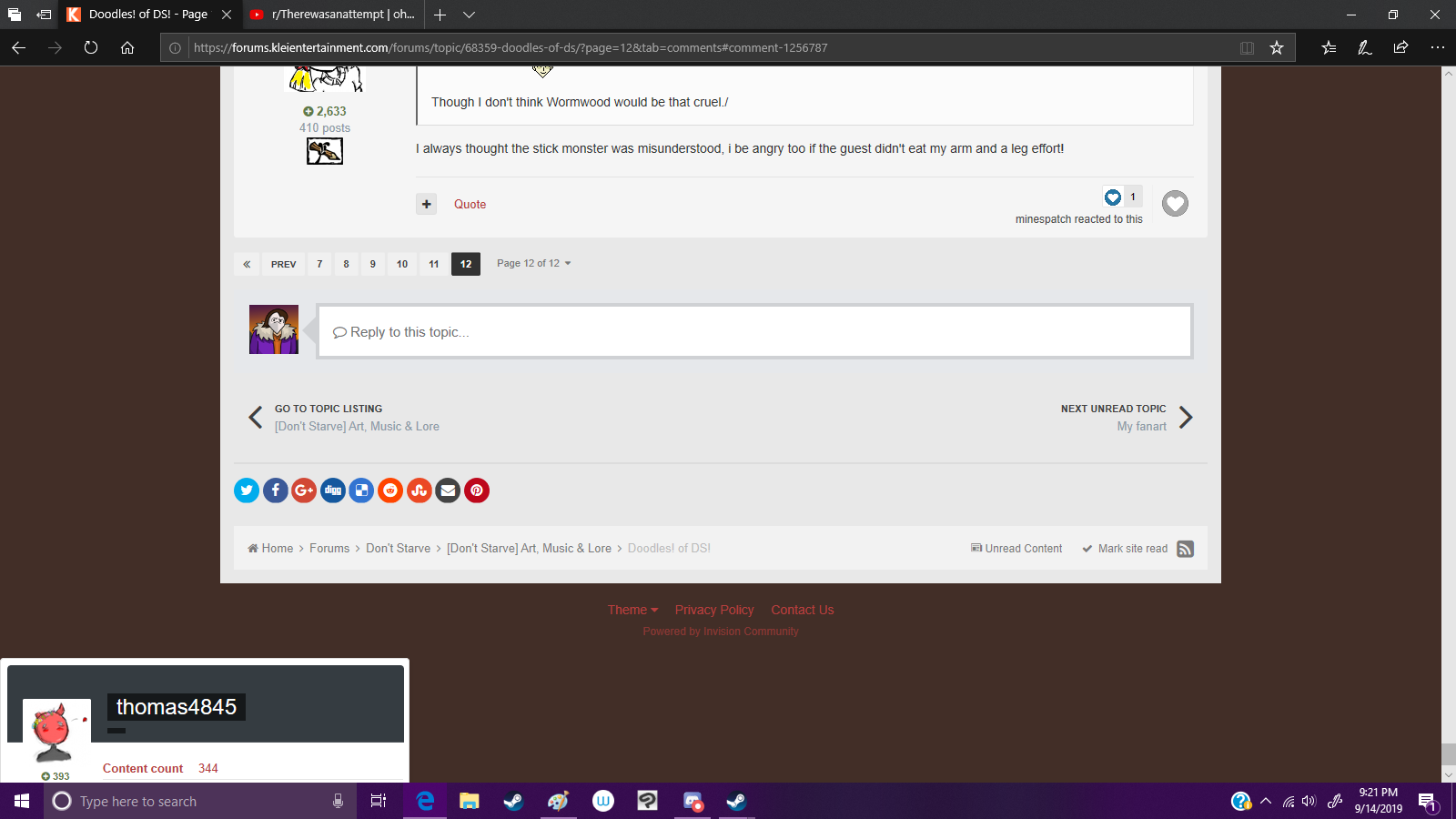Click the Quote link

(x=470, y=204)
